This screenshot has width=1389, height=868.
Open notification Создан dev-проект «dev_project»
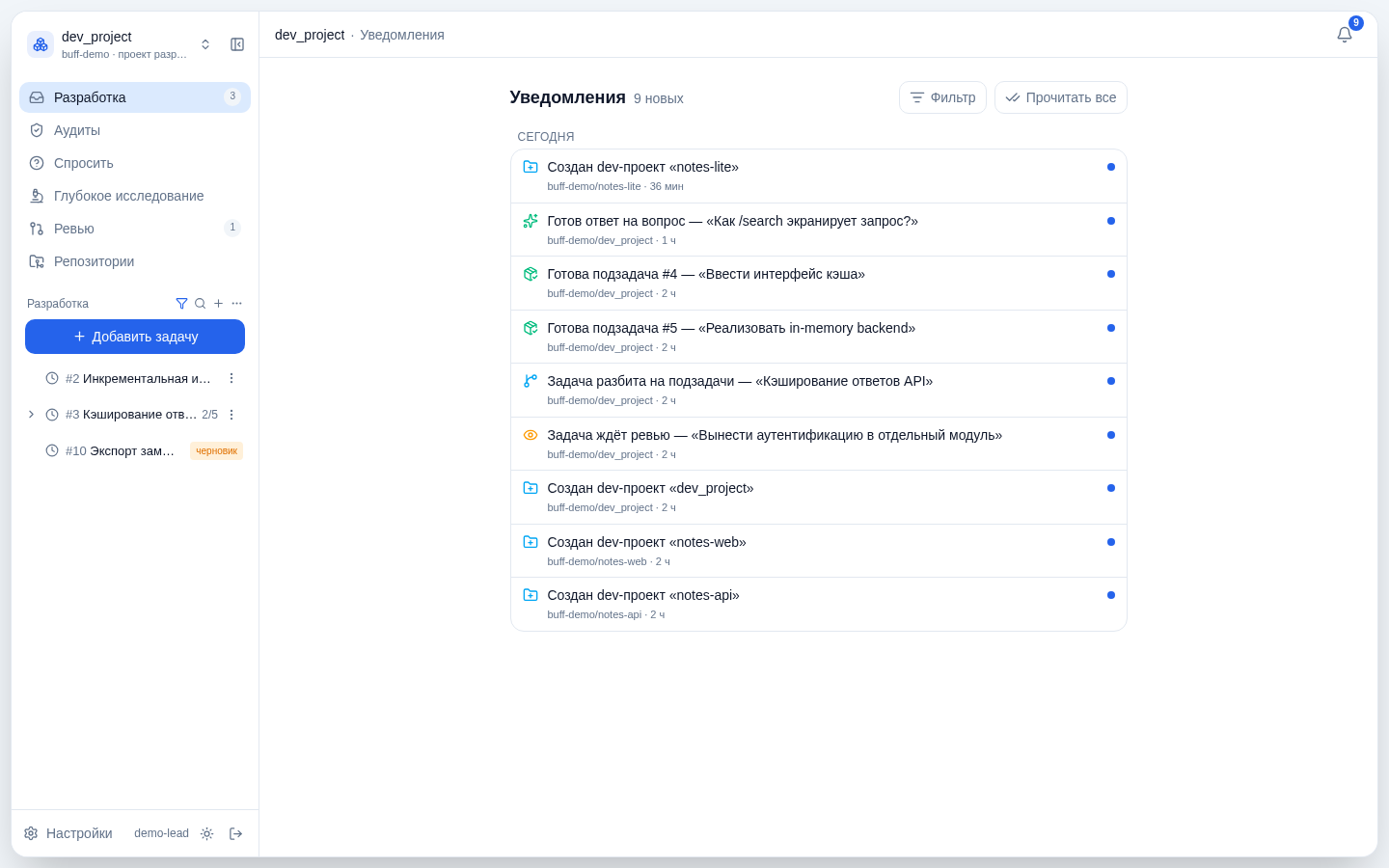click(819, 498)
